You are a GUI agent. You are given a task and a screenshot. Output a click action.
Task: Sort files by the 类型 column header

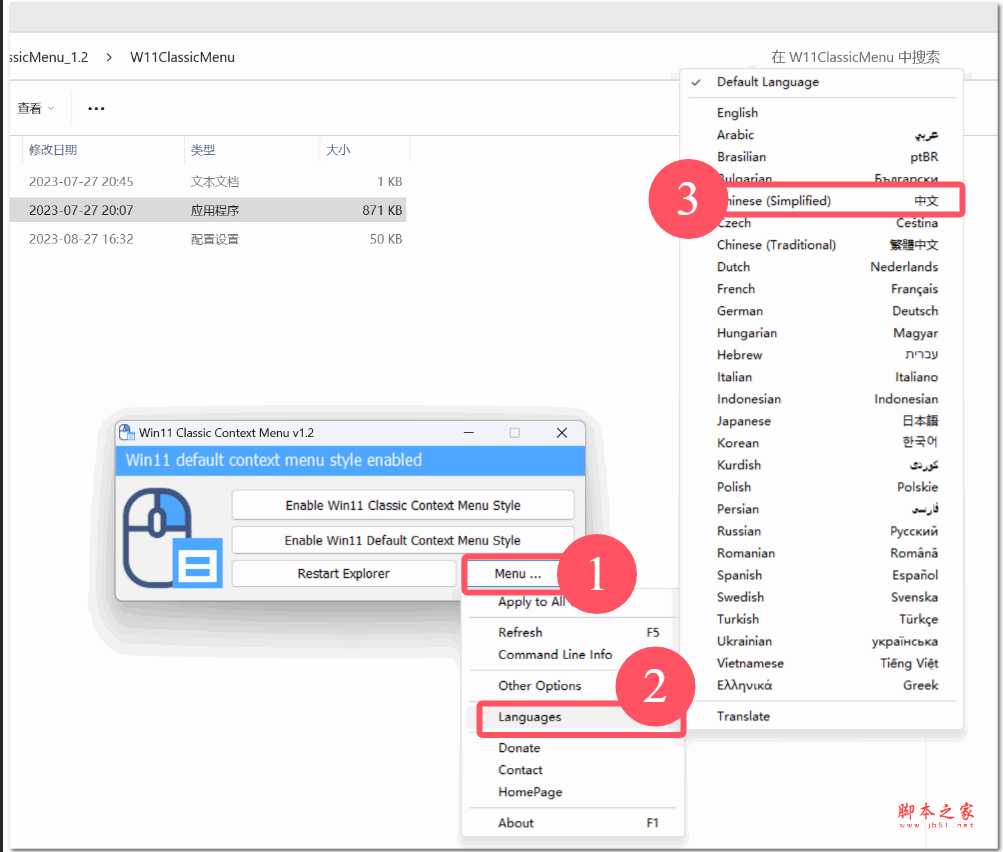click(x=203, y=150)
